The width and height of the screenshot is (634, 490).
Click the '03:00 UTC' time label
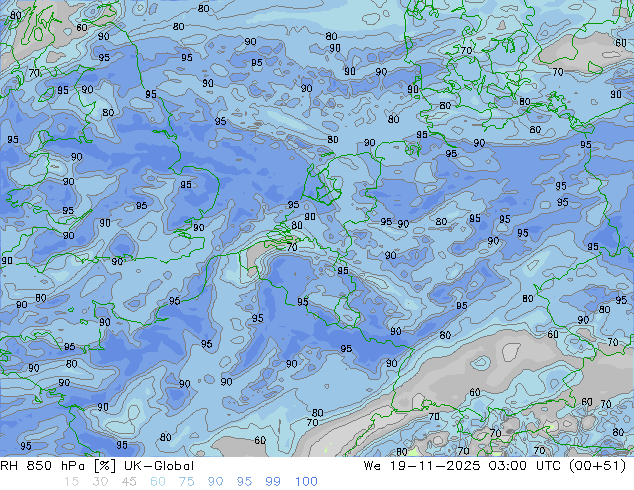524,466
